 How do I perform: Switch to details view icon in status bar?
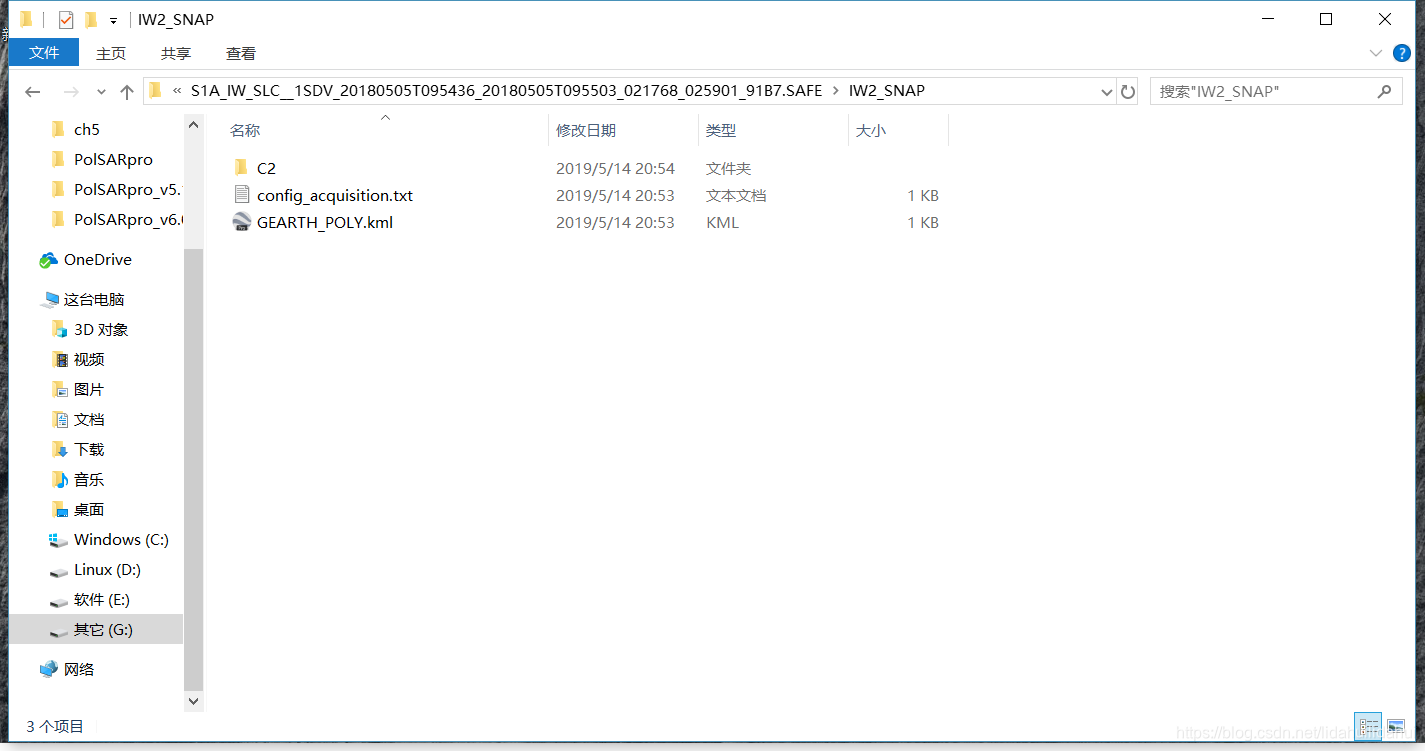click(x=1369, y=727)
